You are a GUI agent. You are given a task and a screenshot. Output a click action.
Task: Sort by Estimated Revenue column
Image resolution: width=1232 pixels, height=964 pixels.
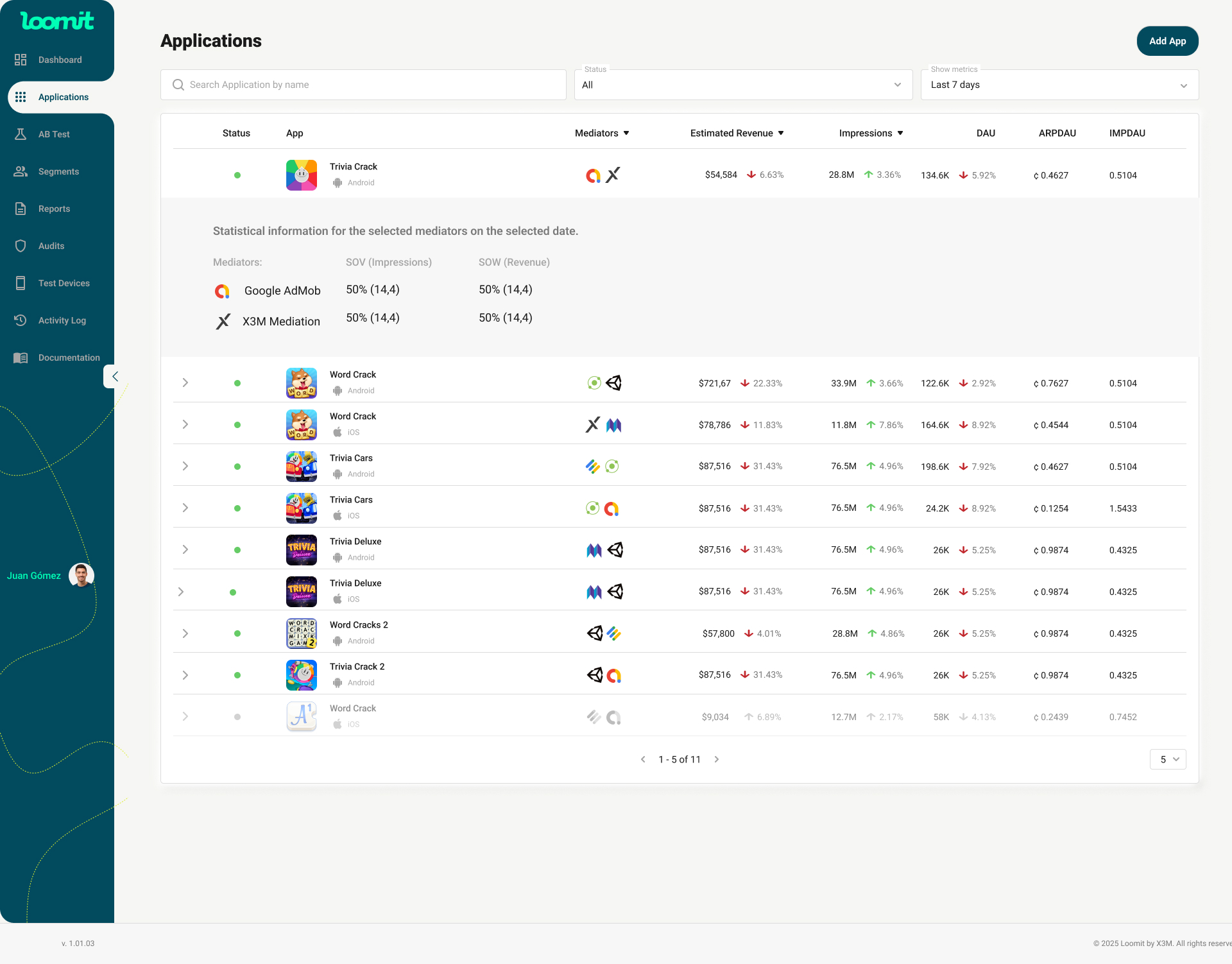737,133
